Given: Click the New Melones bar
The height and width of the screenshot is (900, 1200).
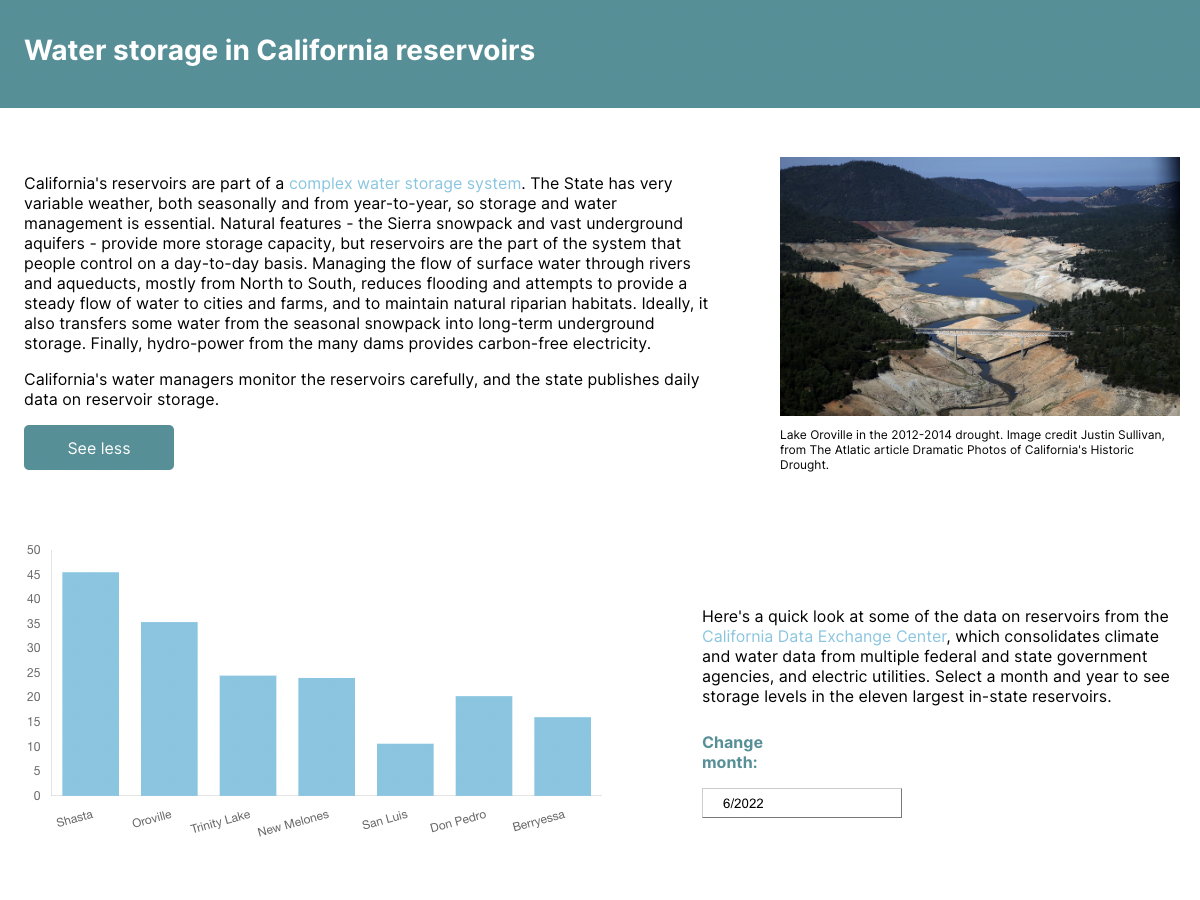Looking at the screenshot, I should point(326,737).
